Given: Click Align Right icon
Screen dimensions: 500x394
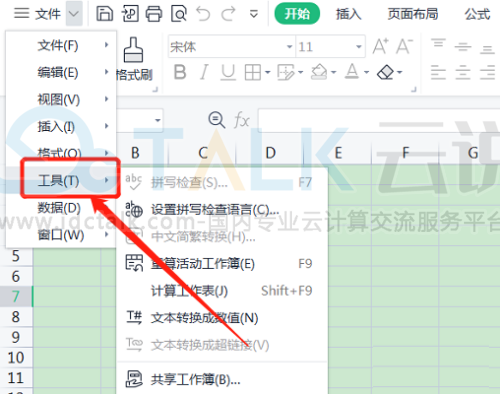Looking at the screenshot, I should [487, 72].
